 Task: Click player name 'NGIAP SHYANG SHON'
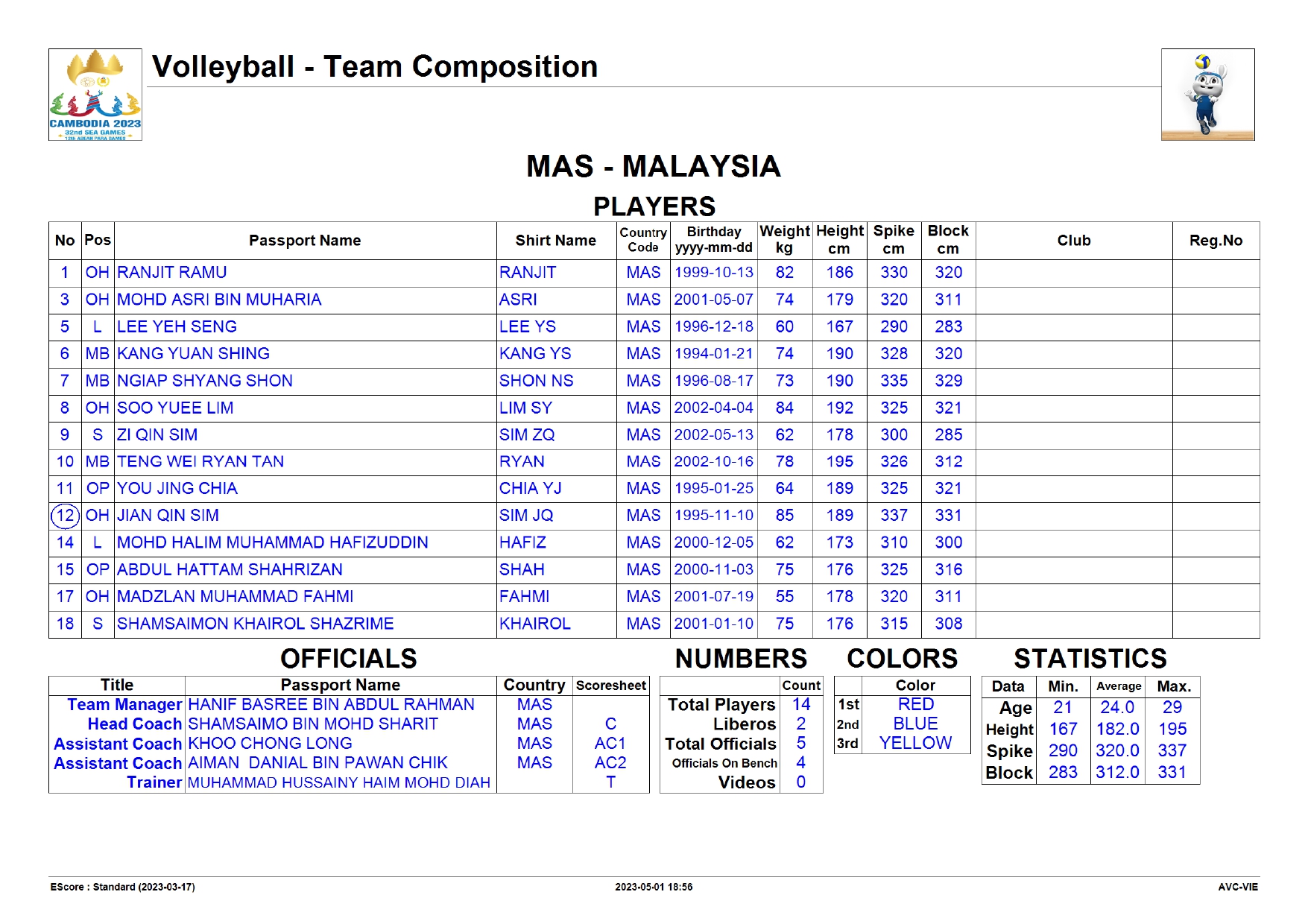point(205,381)
